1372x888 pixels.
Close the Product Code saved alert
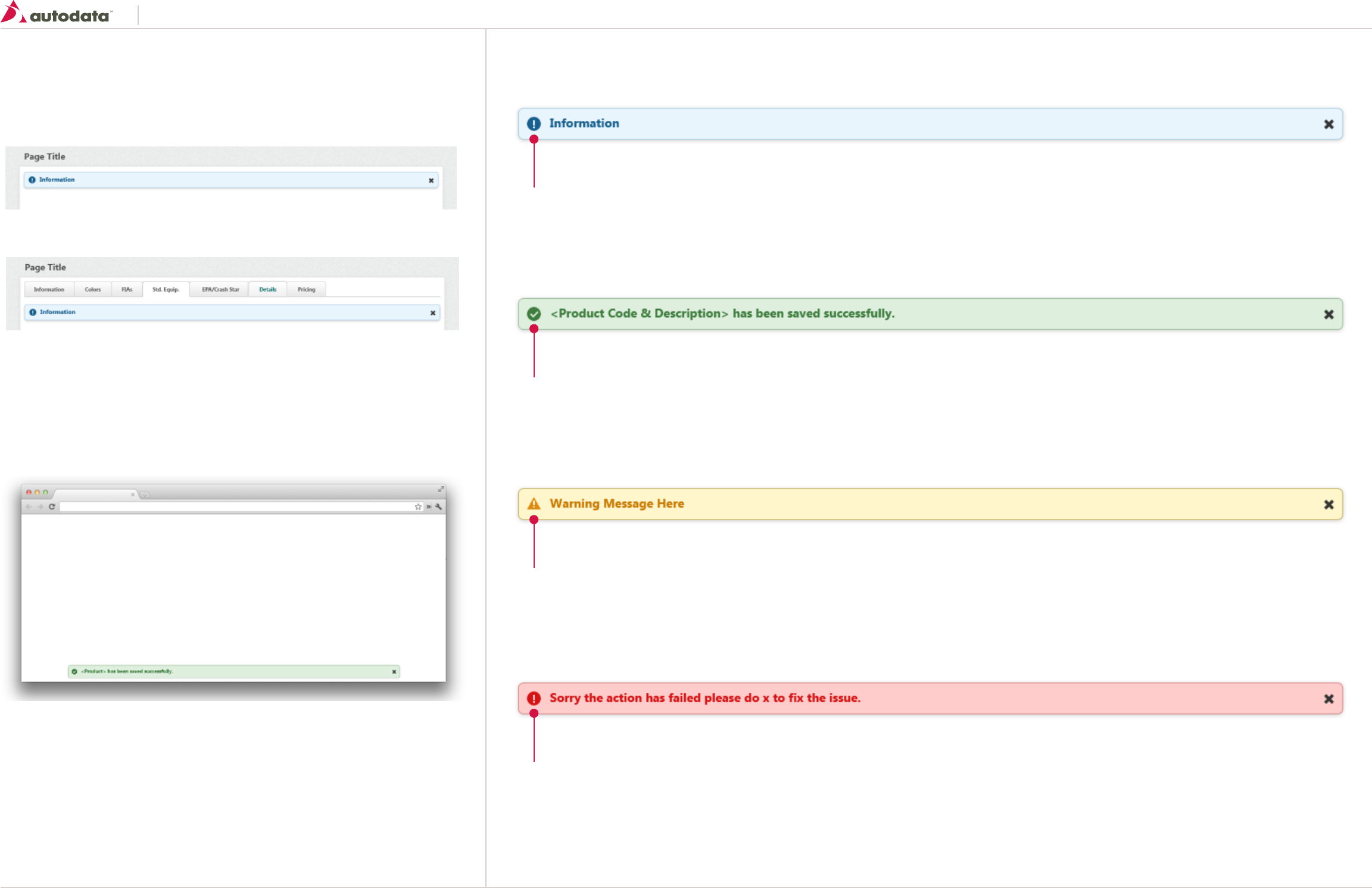[1329, 314]
